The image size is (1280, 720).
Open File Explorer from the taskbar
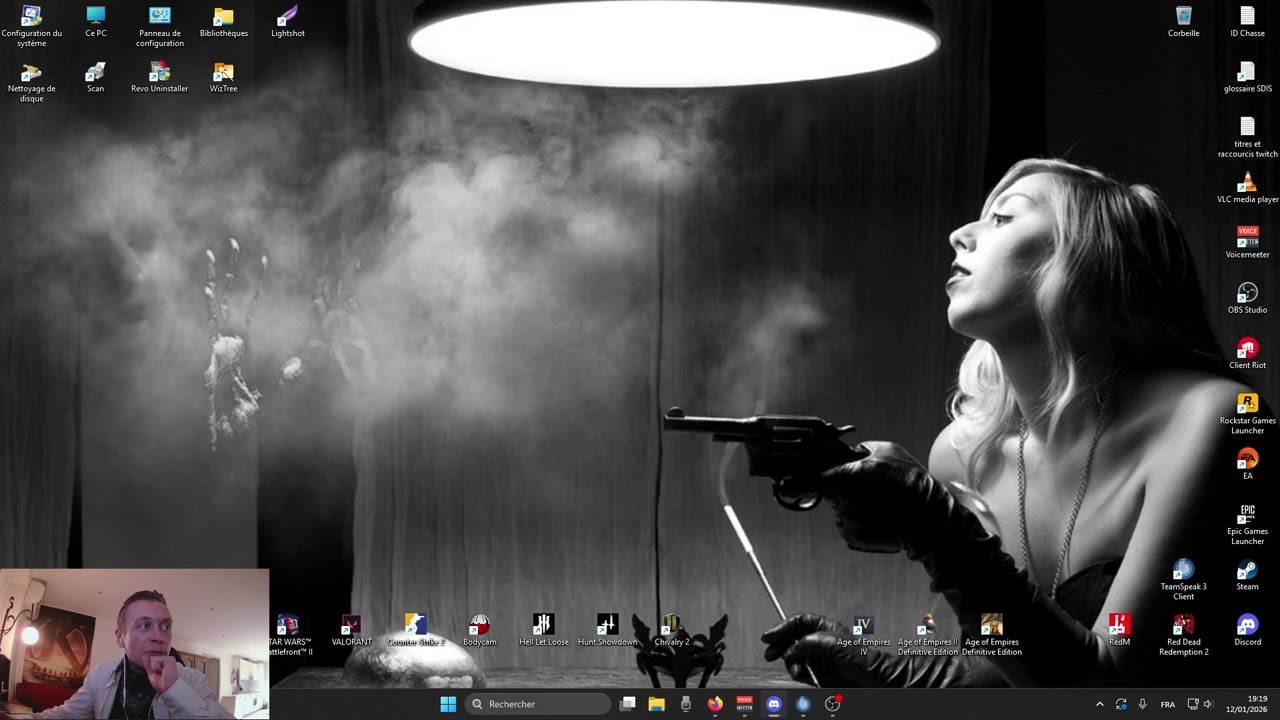657,704
